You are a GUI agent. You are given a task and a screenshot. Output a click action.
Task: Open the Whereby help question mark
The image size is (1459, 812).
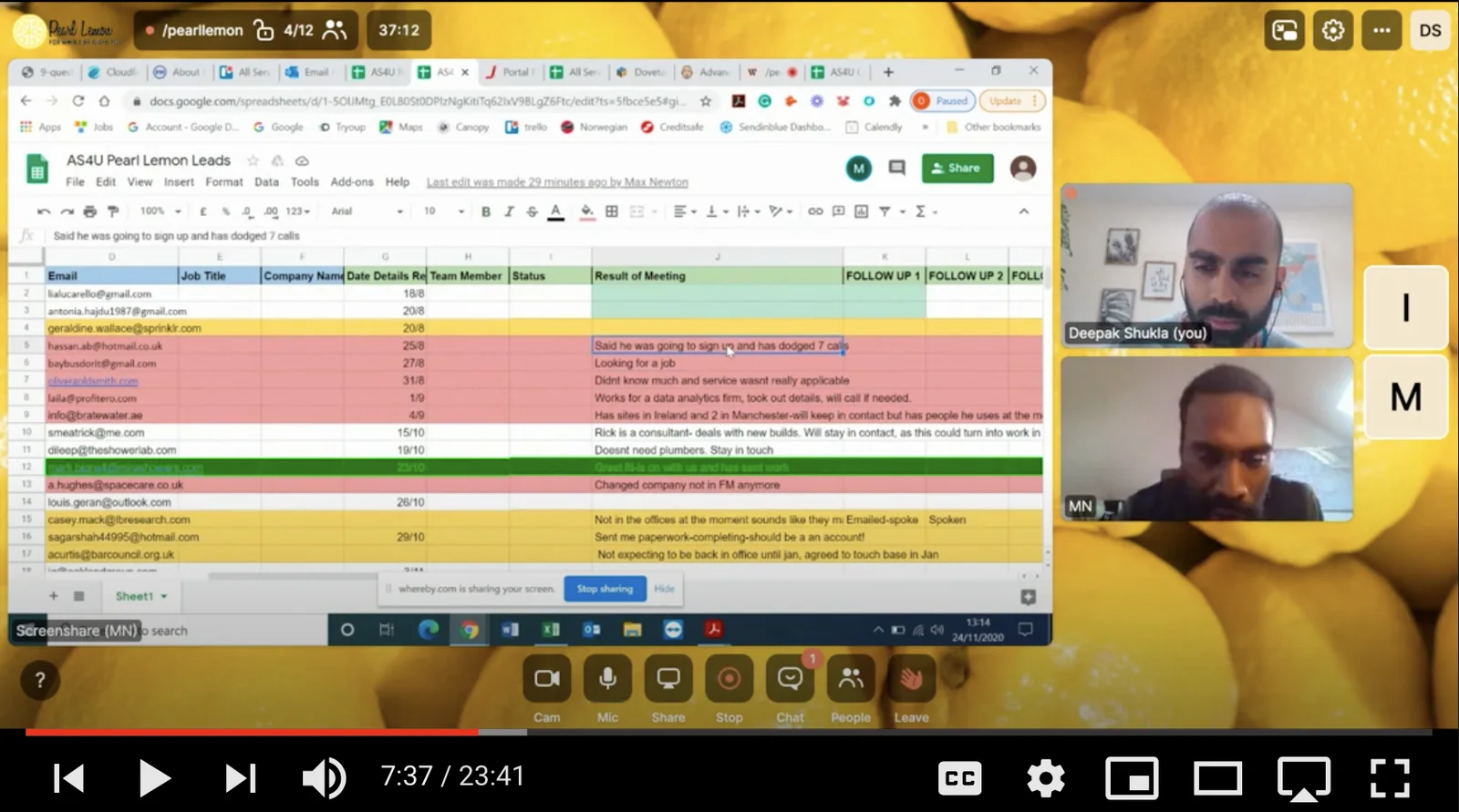point(39,680)
